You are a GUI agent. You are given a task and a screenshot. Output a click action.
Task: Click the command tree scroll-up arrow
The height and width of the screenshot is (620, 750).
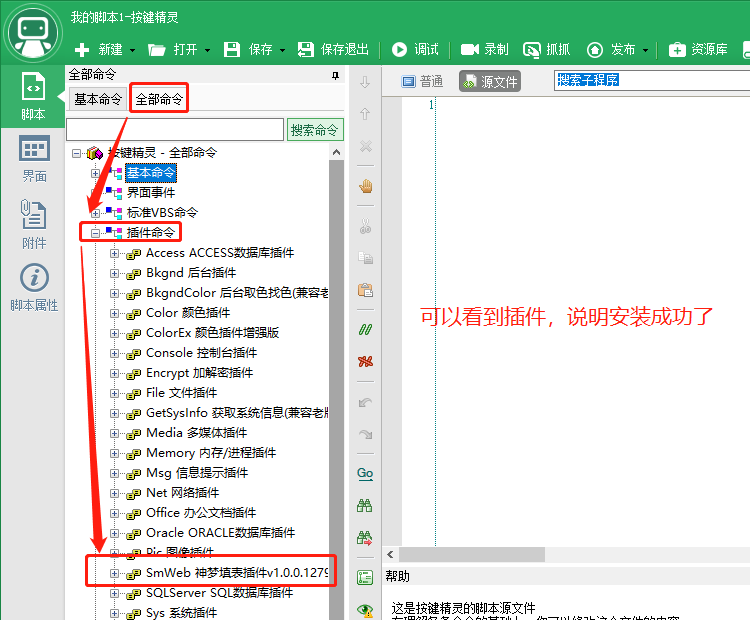[x=336, y=153]
